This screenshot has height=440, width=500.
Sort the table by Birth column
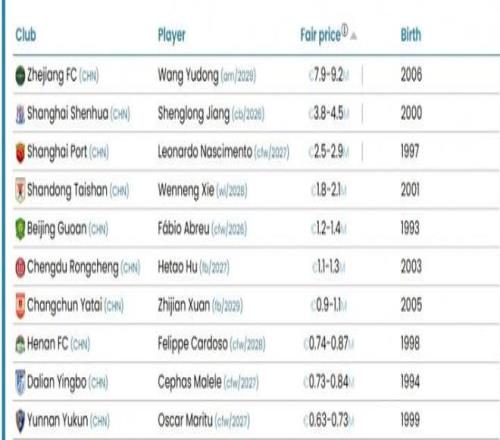coord(411,35)
